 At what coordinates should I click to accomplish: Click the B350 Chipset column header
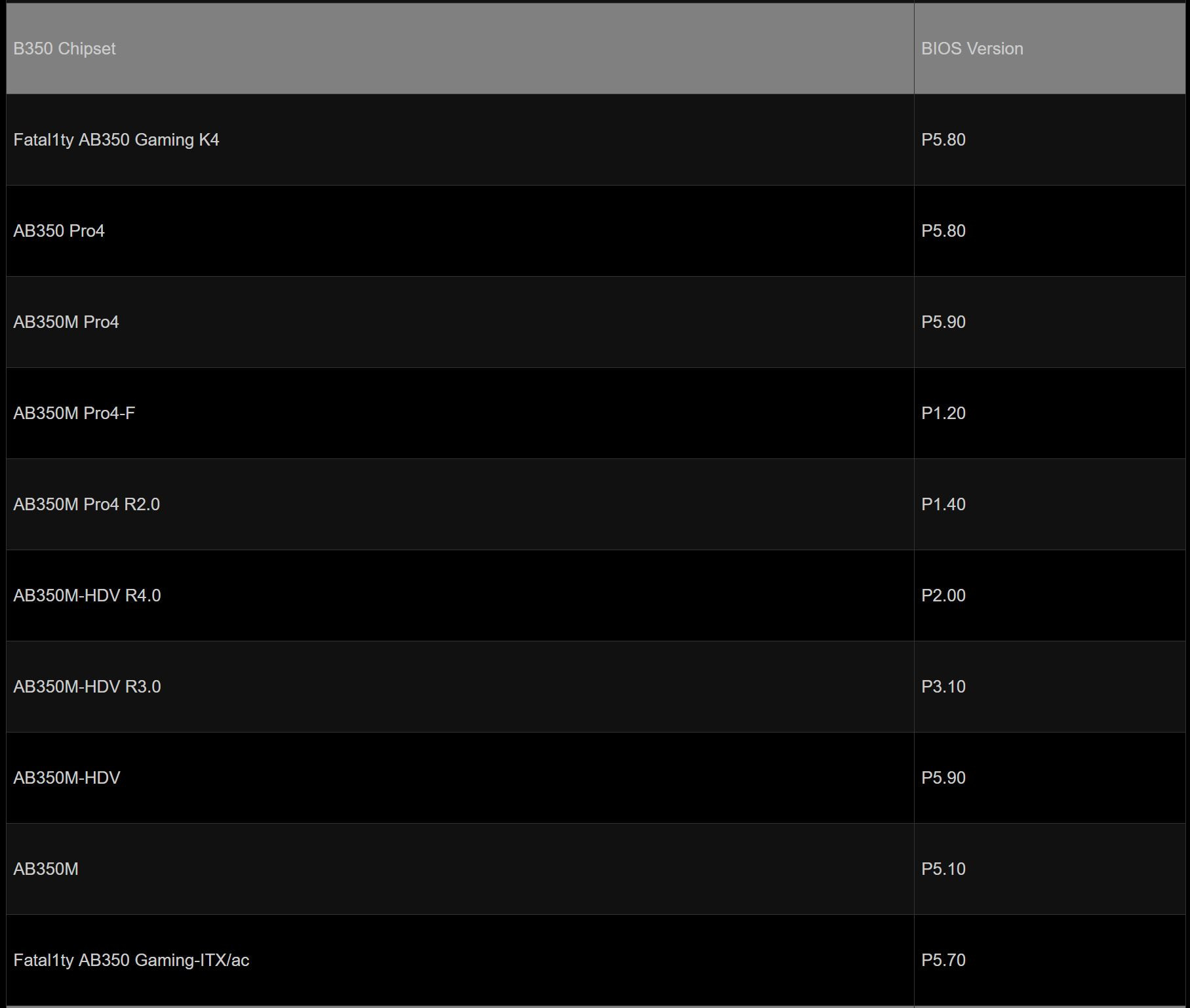click(x=64, y=49)
